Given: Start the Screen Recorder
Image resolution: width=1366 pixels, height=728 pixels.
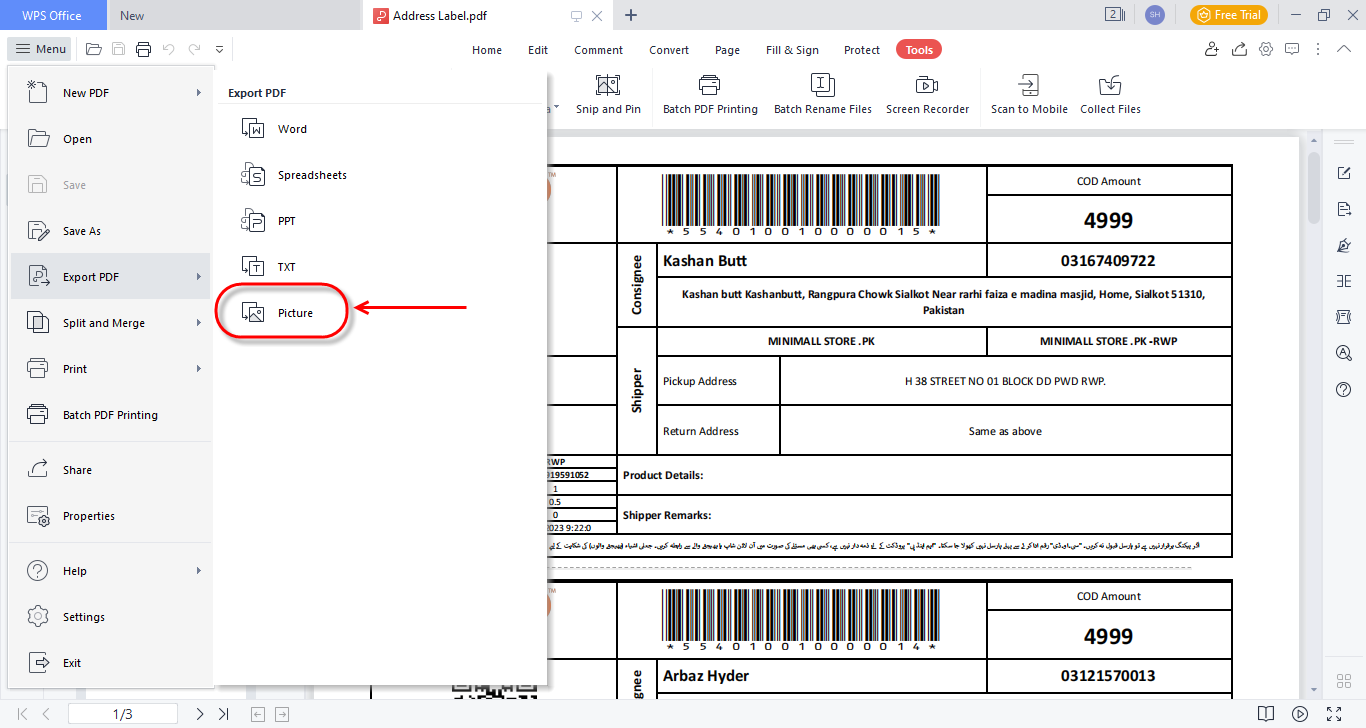Looking at the screenshot, I should [x=928, y=95].
